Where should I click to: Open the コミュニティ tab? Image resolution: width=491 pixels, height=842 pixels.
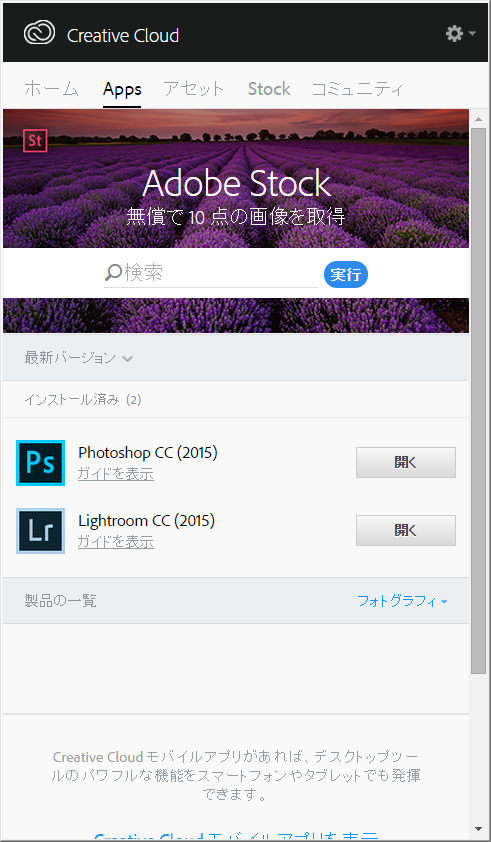pos(357,89)
